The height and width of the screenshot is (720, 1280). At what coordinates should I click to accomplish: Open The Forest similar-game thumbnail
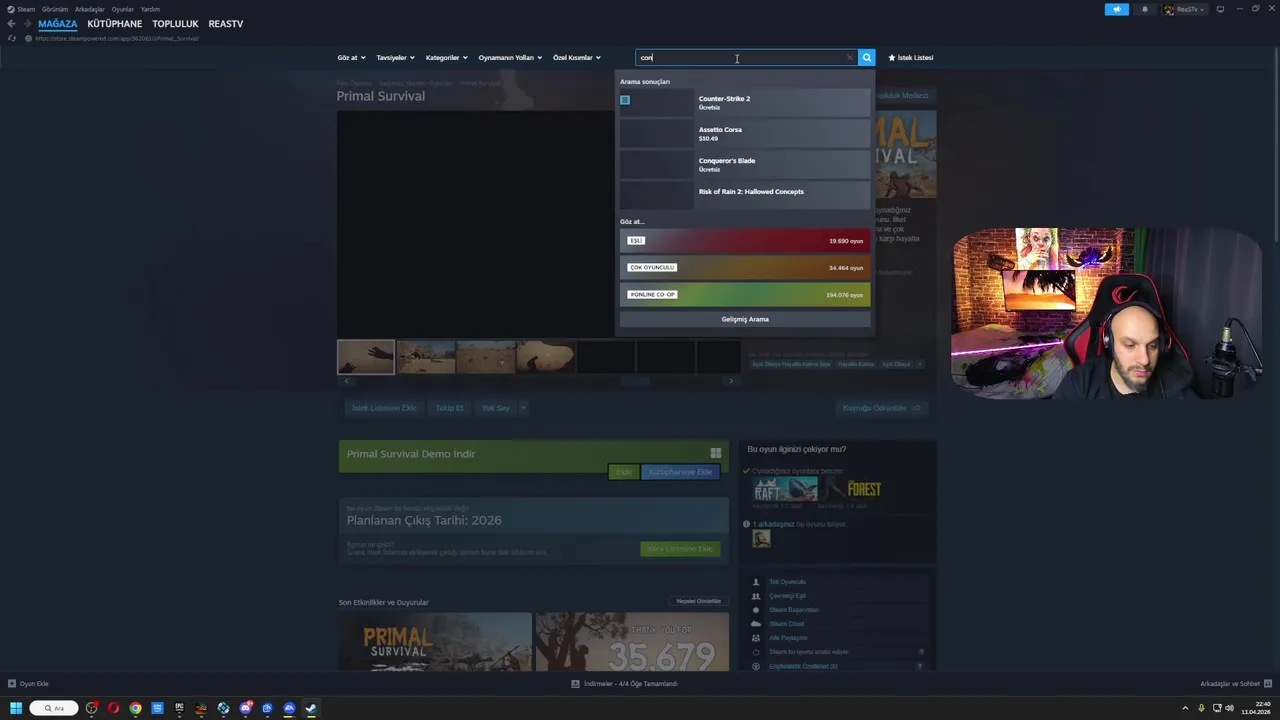(853, 489)
